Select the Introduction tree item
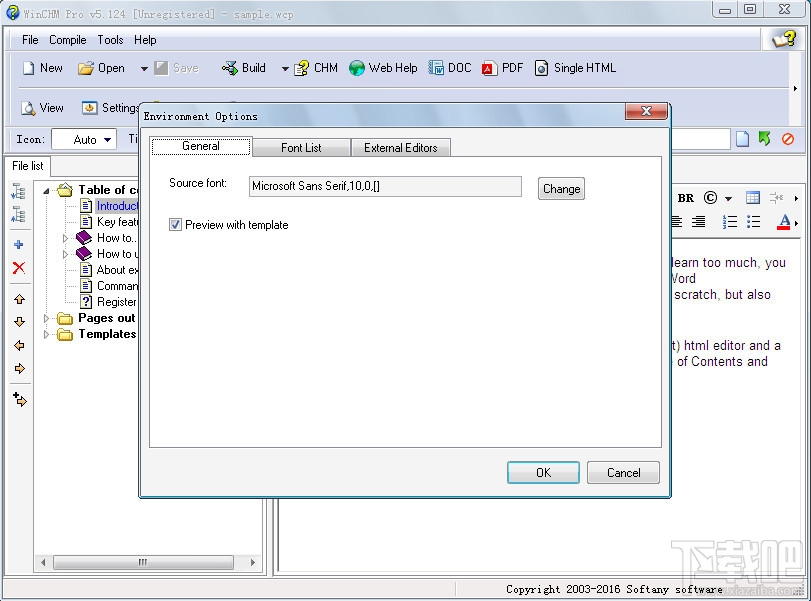811x601 pixels. pos(117,206)
